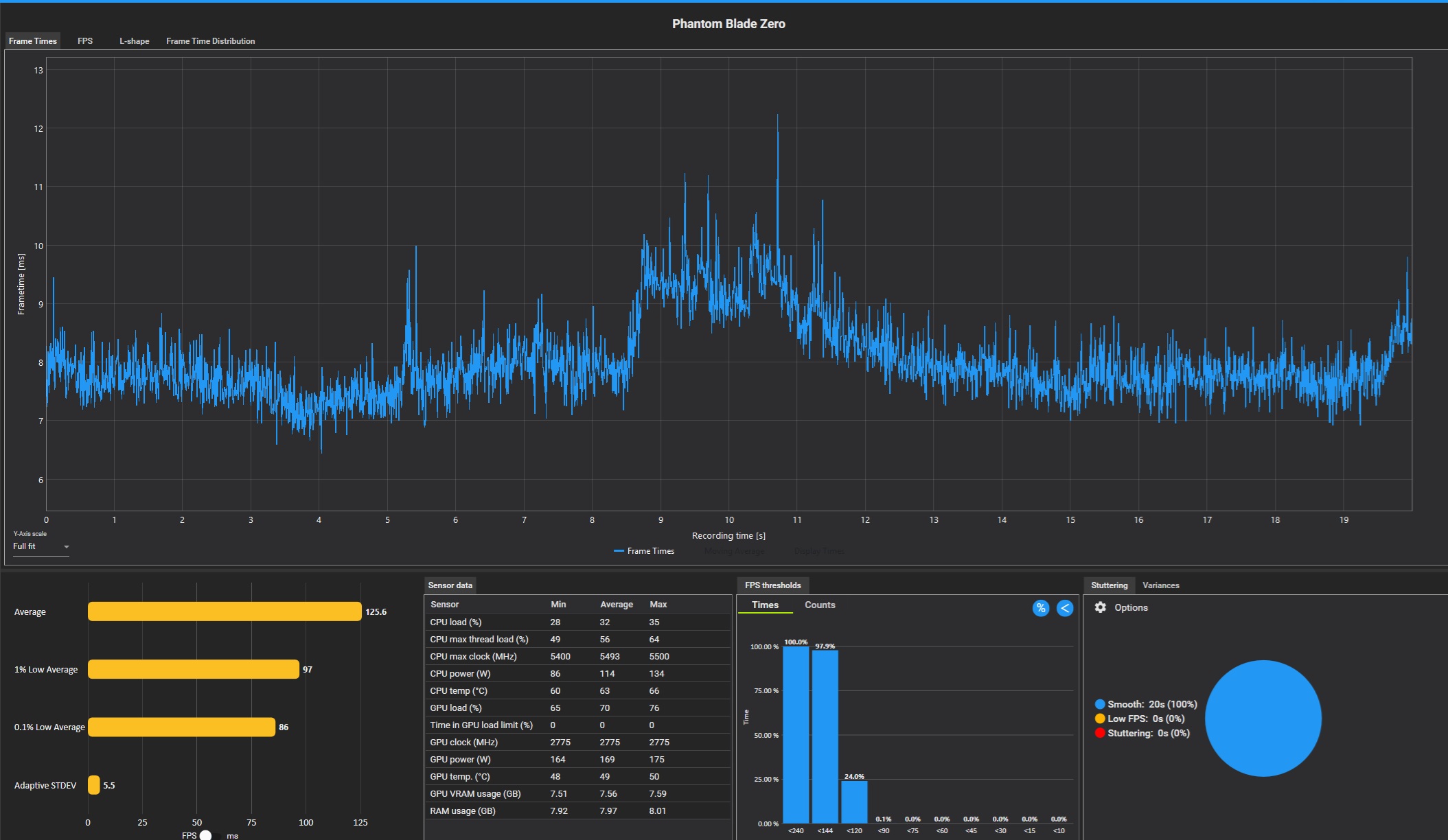Click the <240 threshold bar
The height and width of the screenshot is (840, 1448).
(796, 734)
